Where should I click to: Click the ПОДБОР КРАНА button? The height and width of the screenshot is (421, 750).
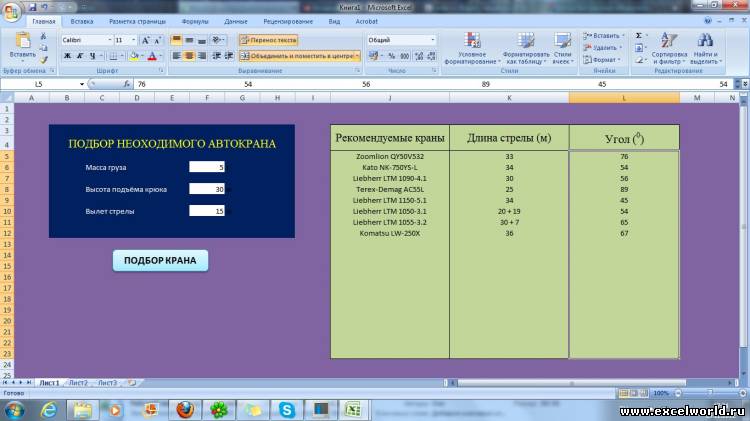point(160,261)
